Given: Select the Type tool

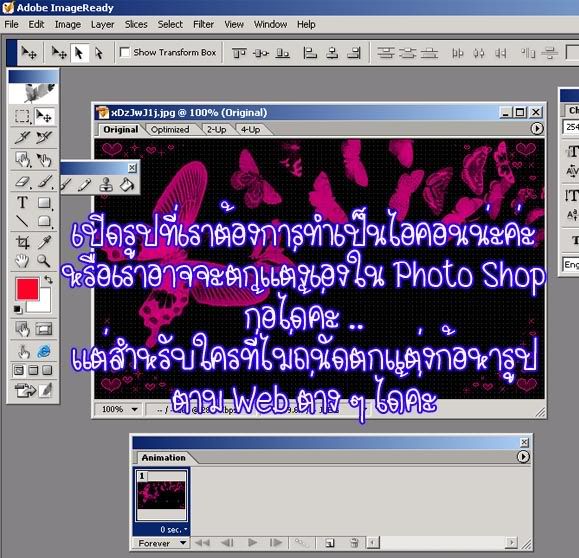Looking at the screenshot, I should [x=22, y=202].
